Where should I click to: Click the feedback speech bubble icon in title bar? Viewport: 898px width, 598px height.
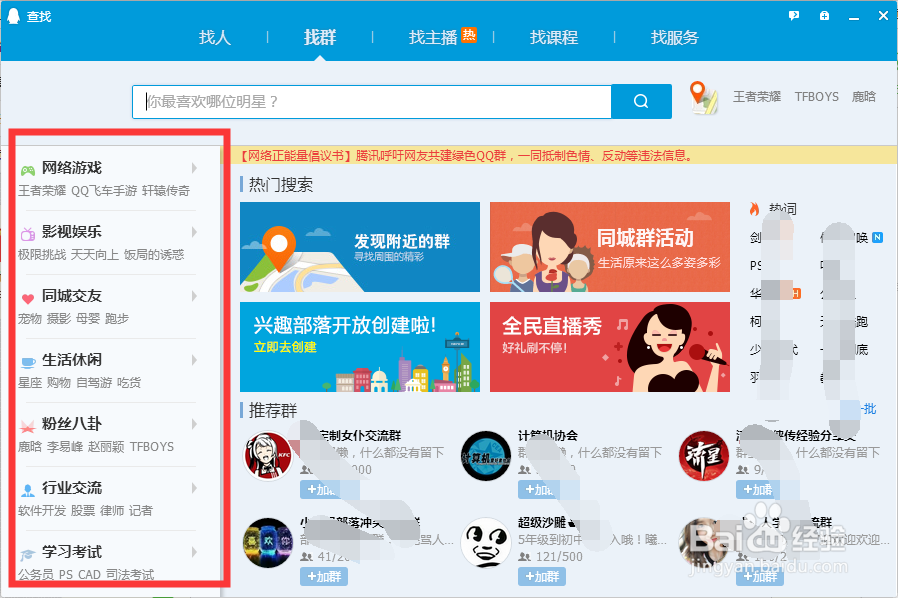pos(794,15)
